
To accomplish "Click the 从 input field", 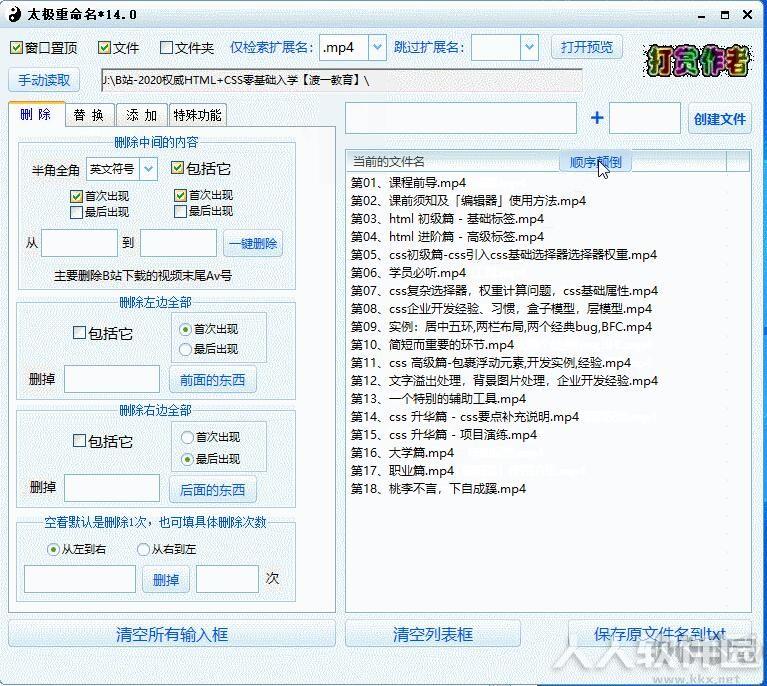I will [x=79, y=243].
